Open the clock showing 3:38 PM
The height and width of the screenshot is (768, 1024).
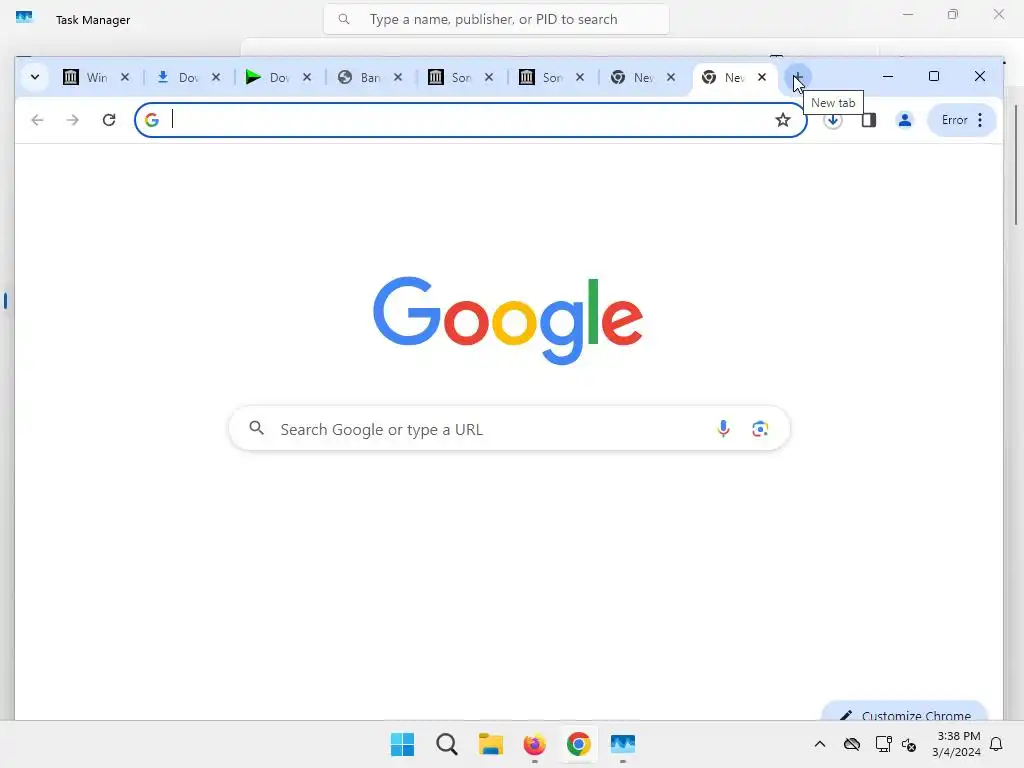(956, 744)
